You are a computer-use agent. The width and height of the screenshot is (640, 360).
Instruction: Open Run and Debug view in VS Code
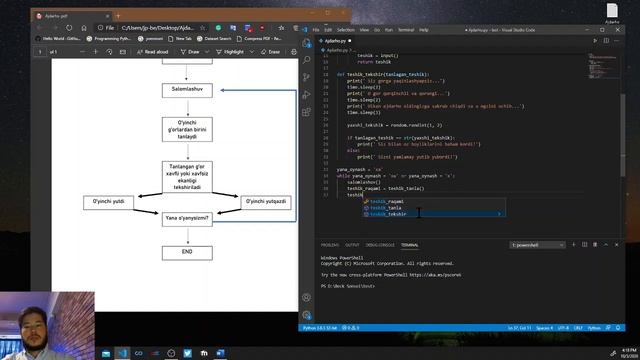click(x=307, y=95)
